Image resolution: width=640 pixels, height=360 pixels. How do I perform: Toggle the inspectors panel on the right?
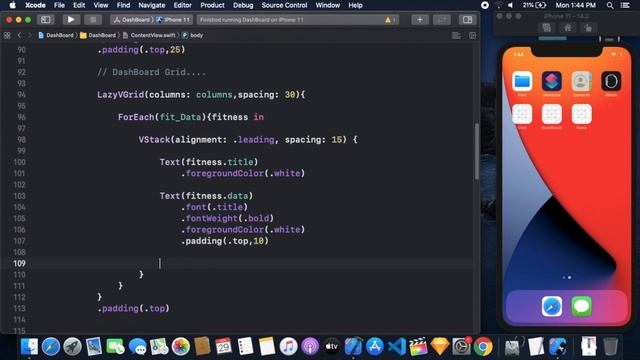click(x=467, y=20)
